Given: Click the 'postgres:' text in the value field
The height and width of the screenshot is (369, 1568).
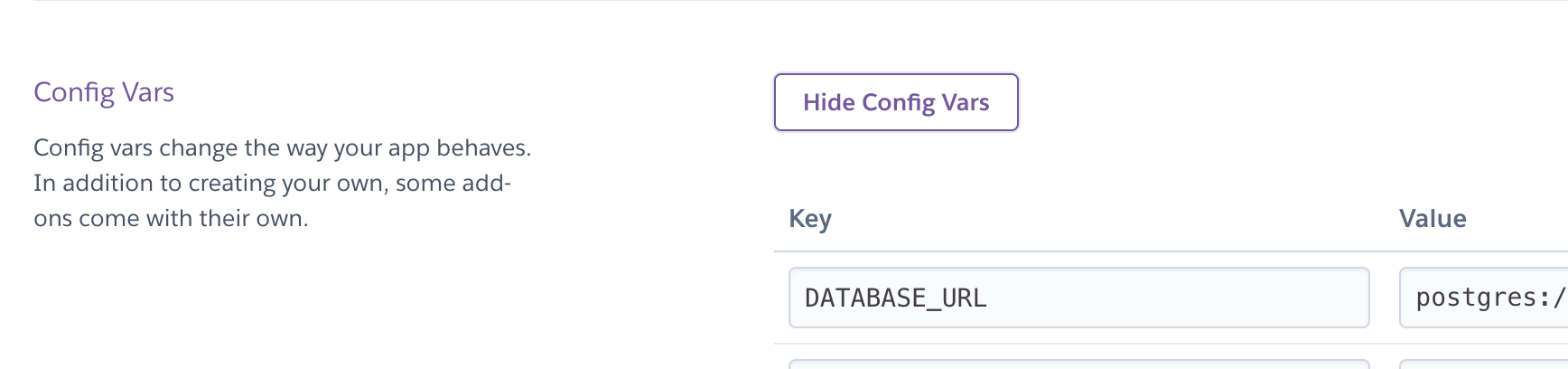Looking at the screenshot, I should pos(1483,298).
